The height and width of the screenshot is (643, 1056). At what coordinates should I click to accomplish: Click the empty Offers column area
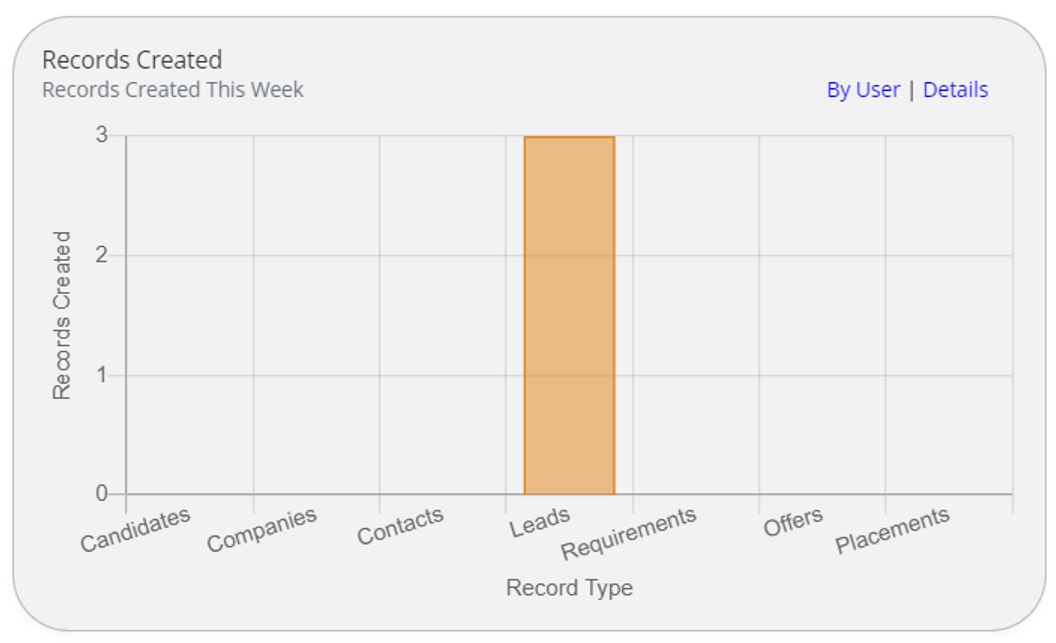(x=822, y=315)
